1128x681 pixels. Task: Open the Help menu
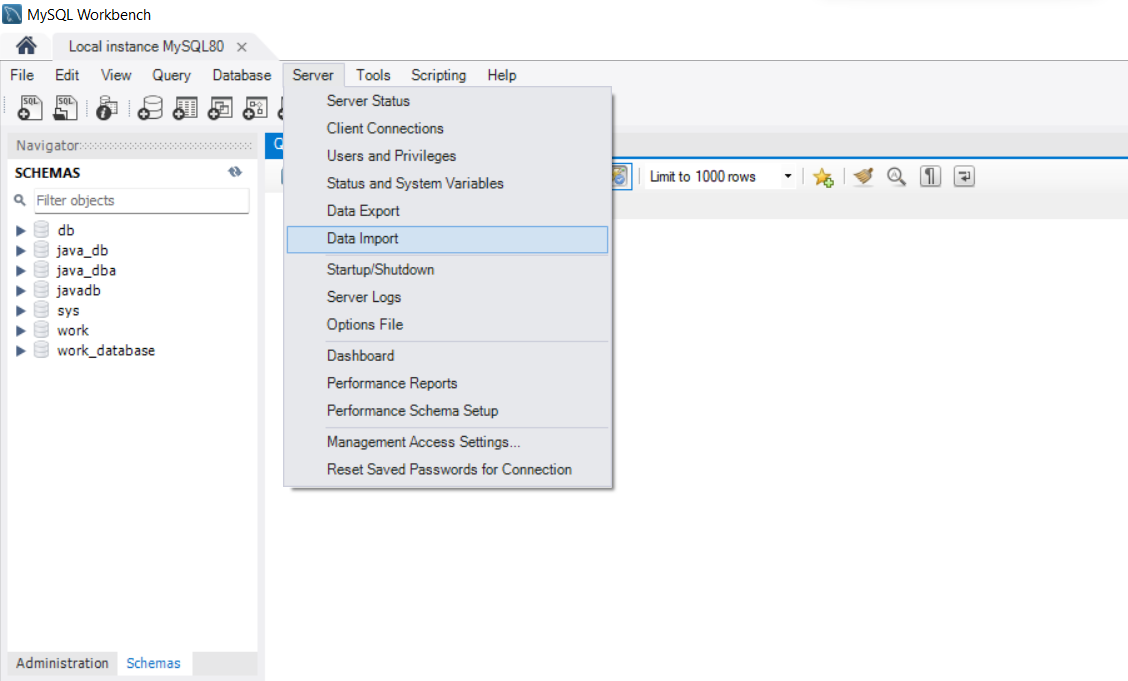(501, 75)
